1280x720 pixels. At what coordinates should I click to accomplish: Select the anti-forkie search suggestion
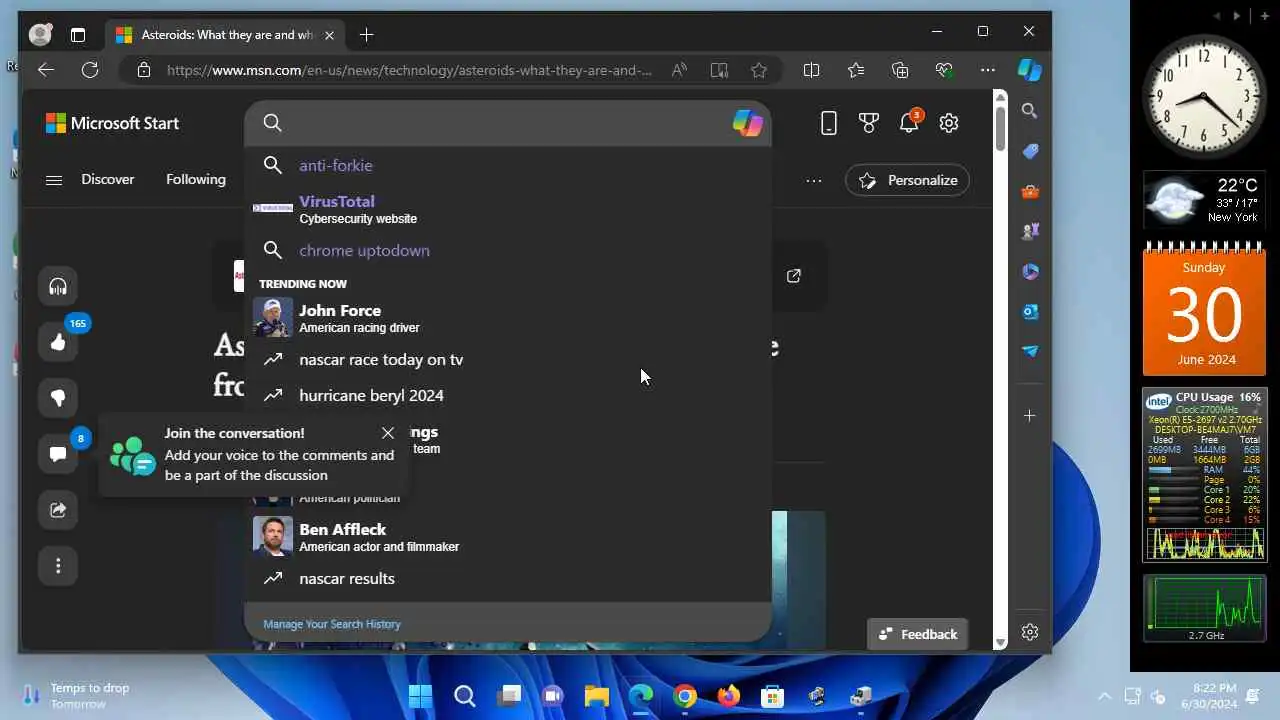(507, 165)
